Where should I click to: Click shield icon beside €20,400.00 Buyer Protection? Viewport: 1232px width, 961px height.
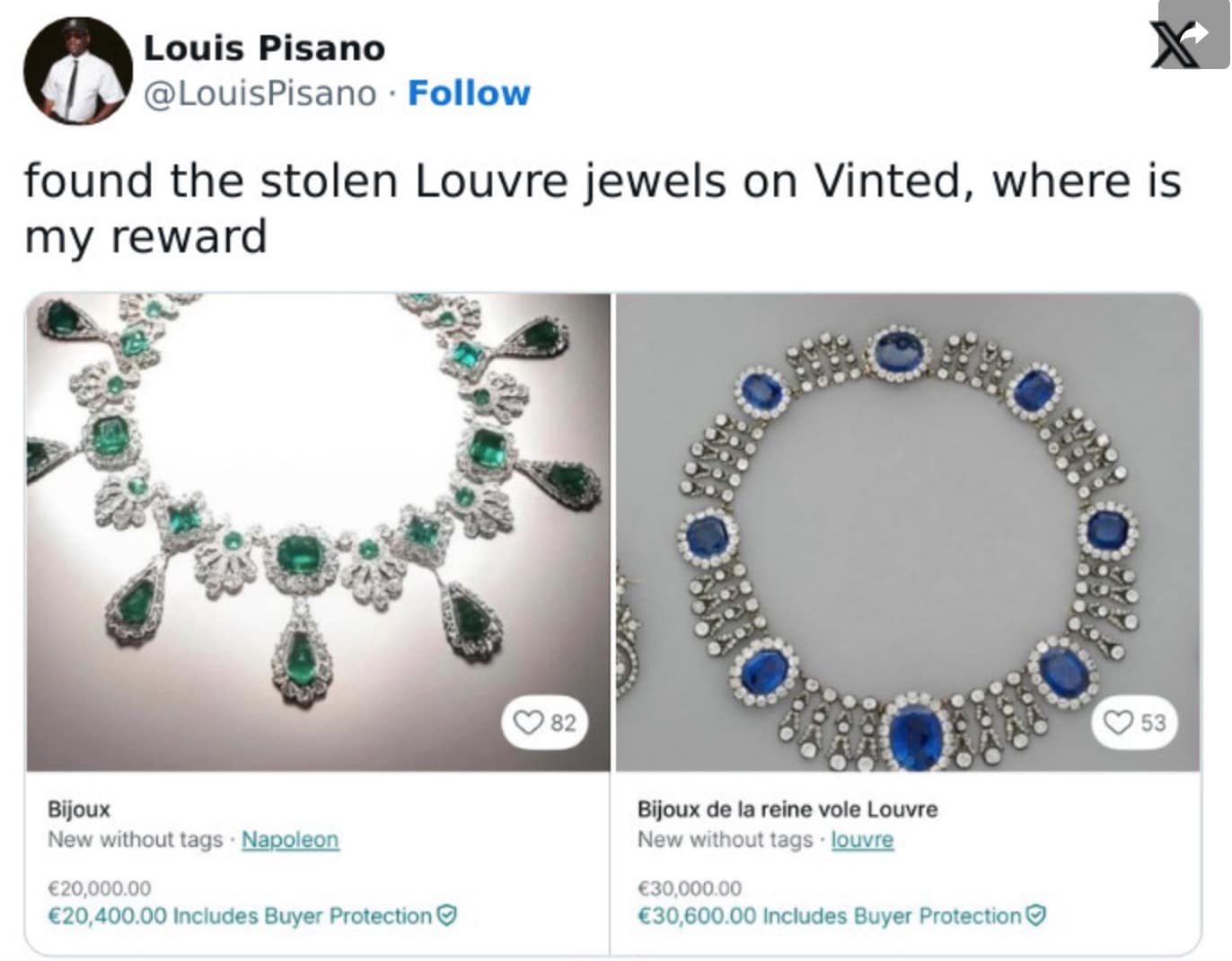[446, 915]
